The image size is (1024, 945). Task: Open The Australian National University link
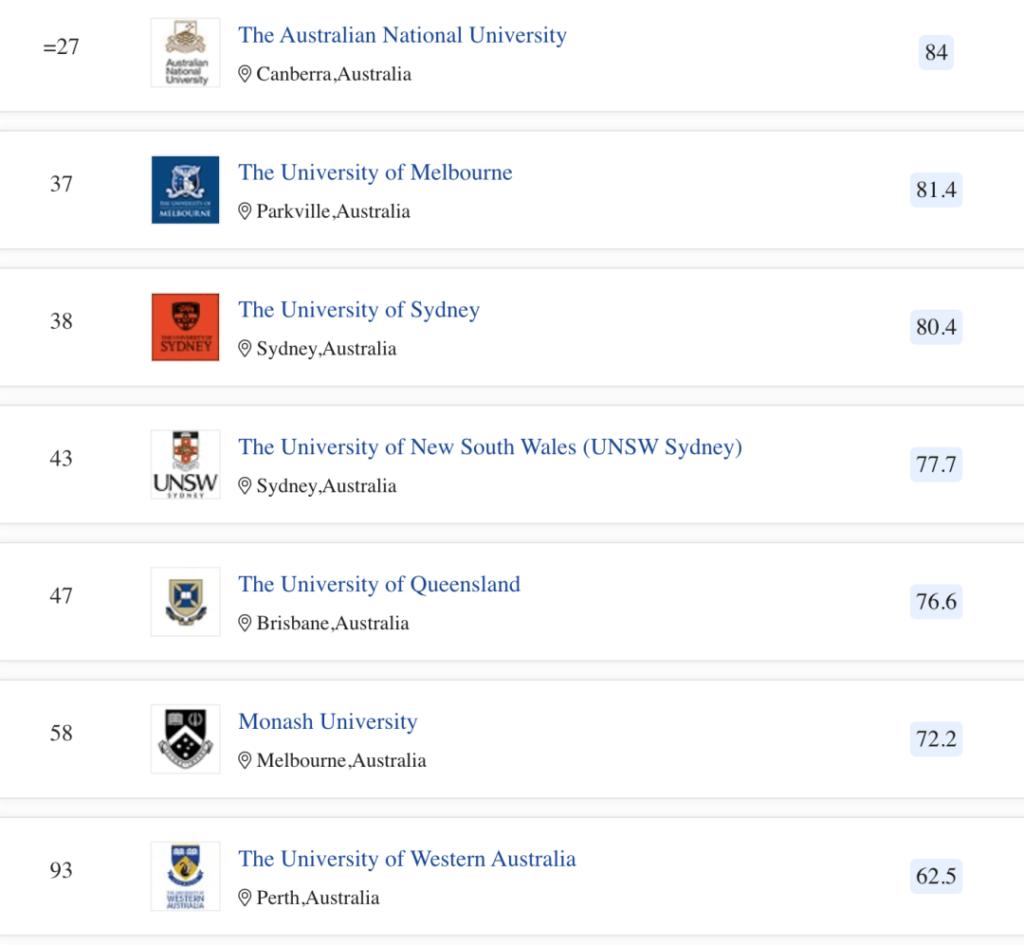(402, 36)
